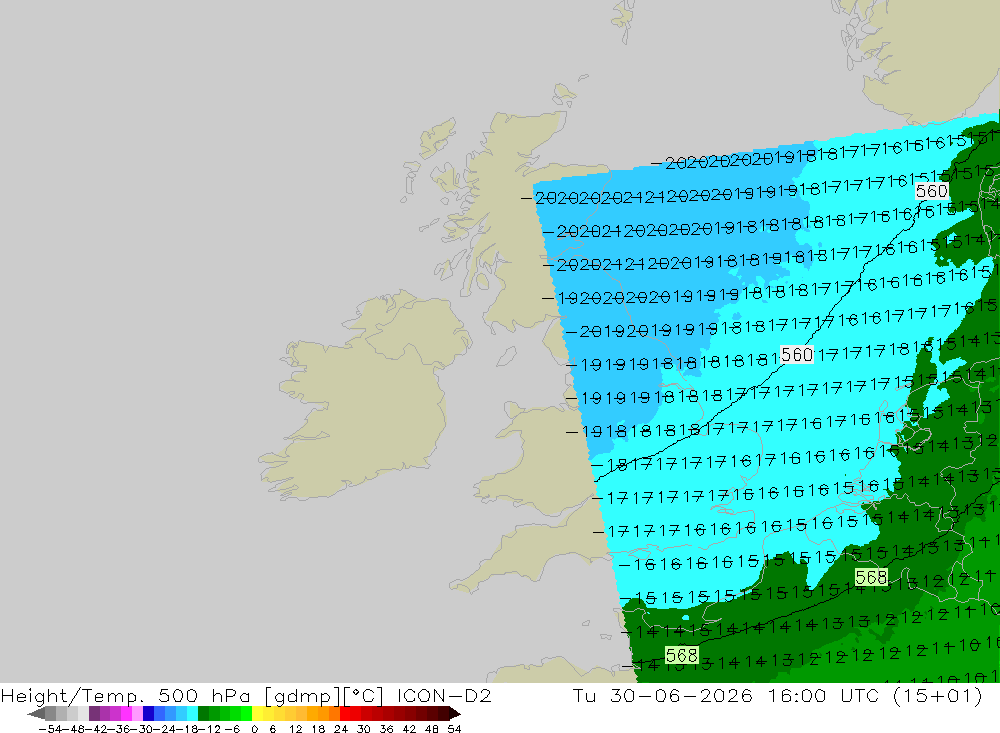Click the '500 hPa' level text

pyautogui.click(x=204, y=696)
